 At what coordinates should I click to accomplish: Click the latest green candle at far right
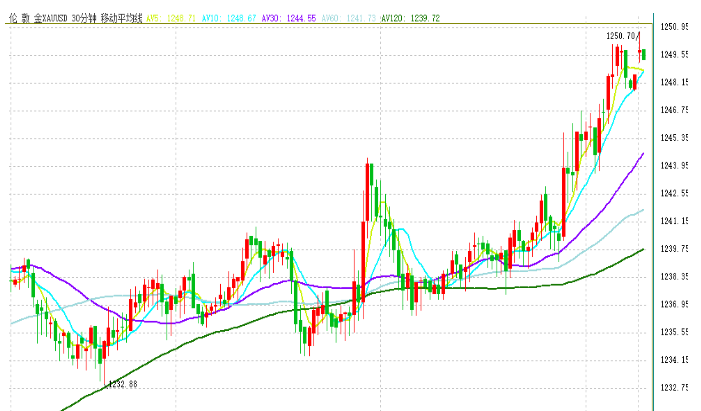[645, 54]
